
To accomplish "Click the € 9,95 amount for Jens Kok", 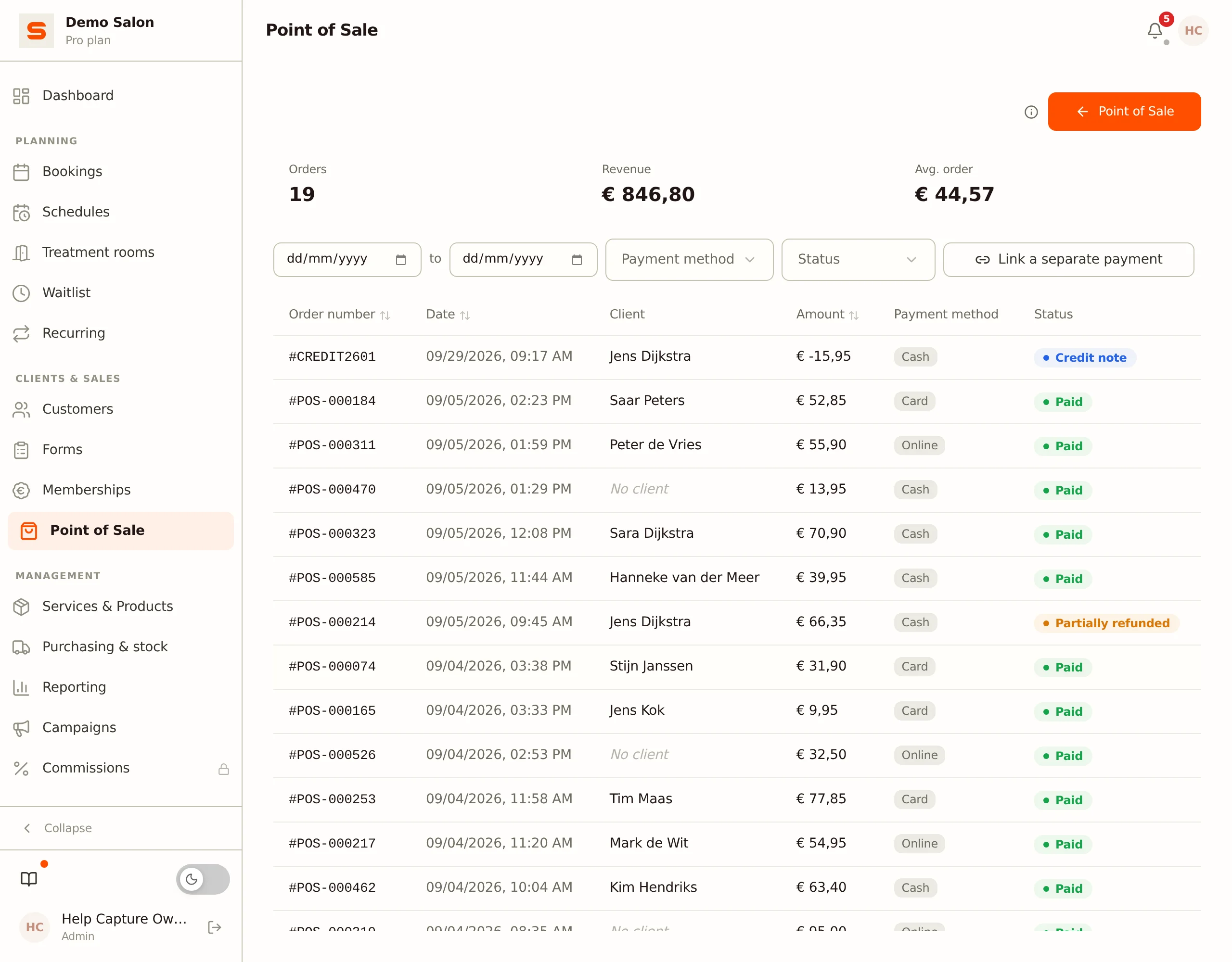I will tap(816, 710).
